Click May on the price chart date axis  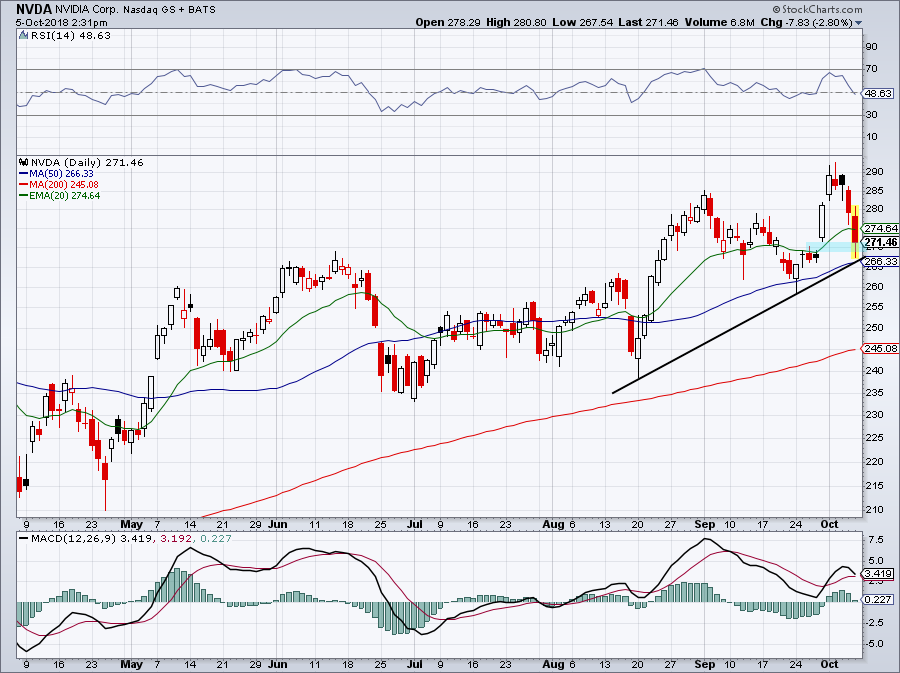131,524
